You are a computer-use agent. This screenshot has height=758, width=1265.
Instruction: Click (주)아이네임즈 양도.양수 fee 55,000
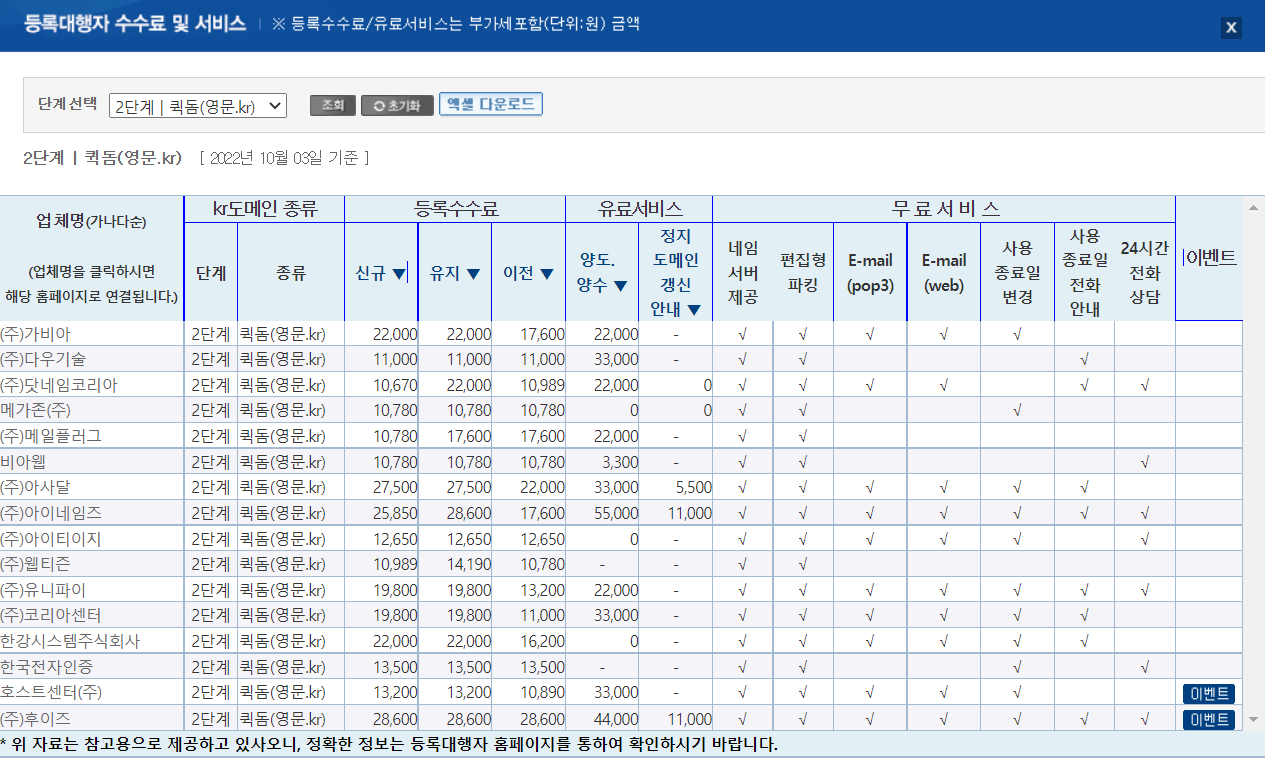point(615,513)
